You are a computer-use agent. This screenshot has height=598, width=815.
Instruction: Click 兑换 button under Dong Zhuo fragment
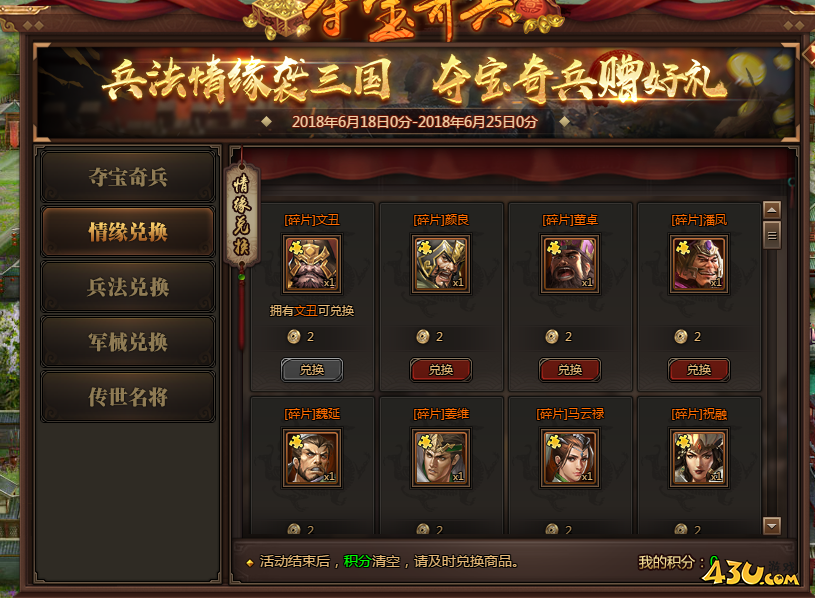pyautogui.click(x=570, y=370)
